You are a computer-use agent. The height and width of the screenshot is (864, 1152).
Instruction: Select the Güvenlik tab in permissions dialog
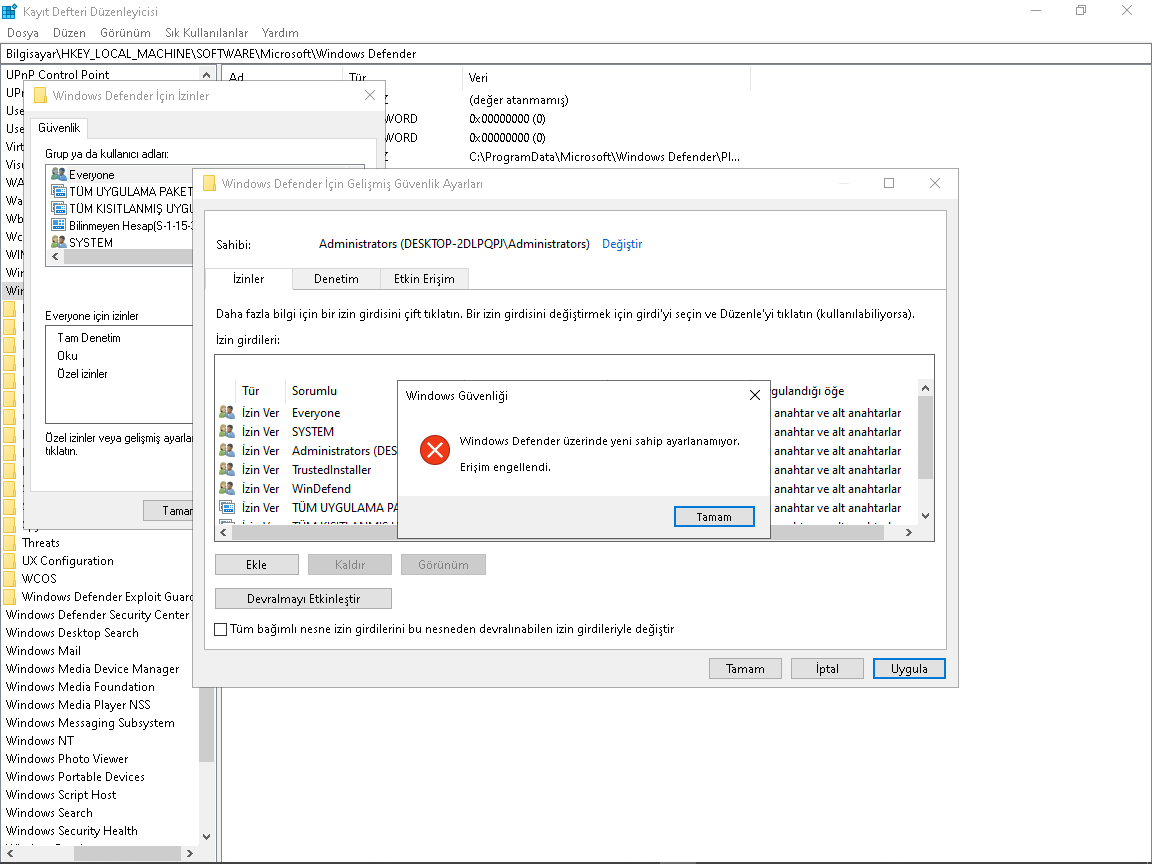[x=59, y=128]
